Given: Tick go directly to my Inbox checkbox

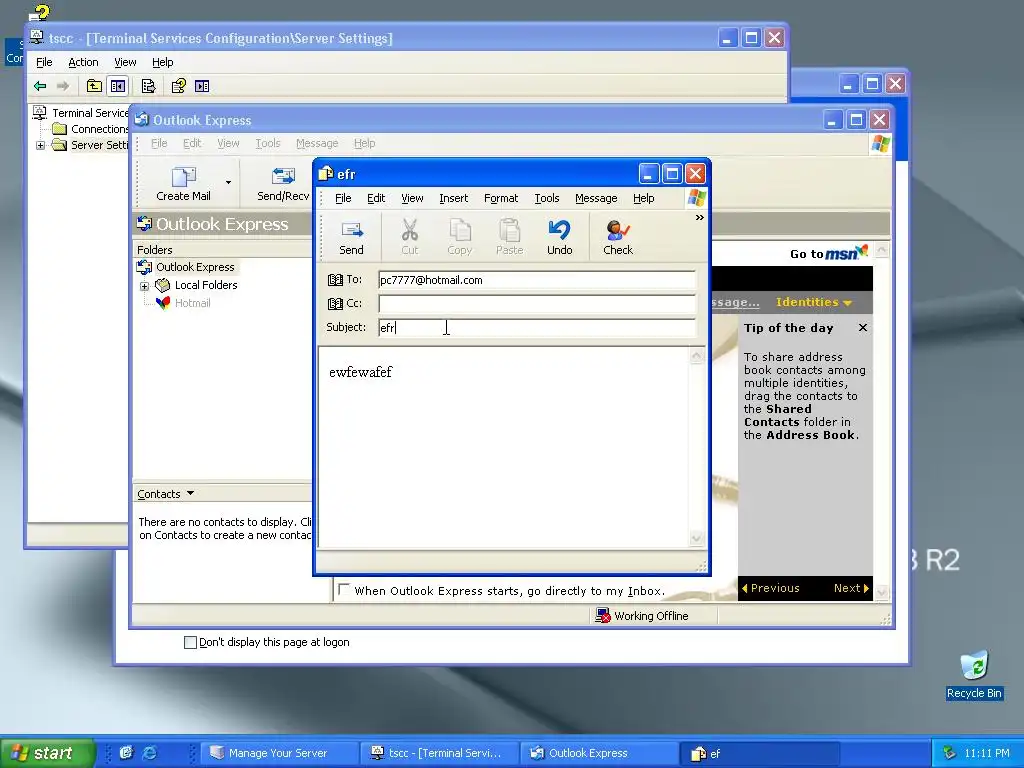Looking at the screenshot, I should 344,589.
